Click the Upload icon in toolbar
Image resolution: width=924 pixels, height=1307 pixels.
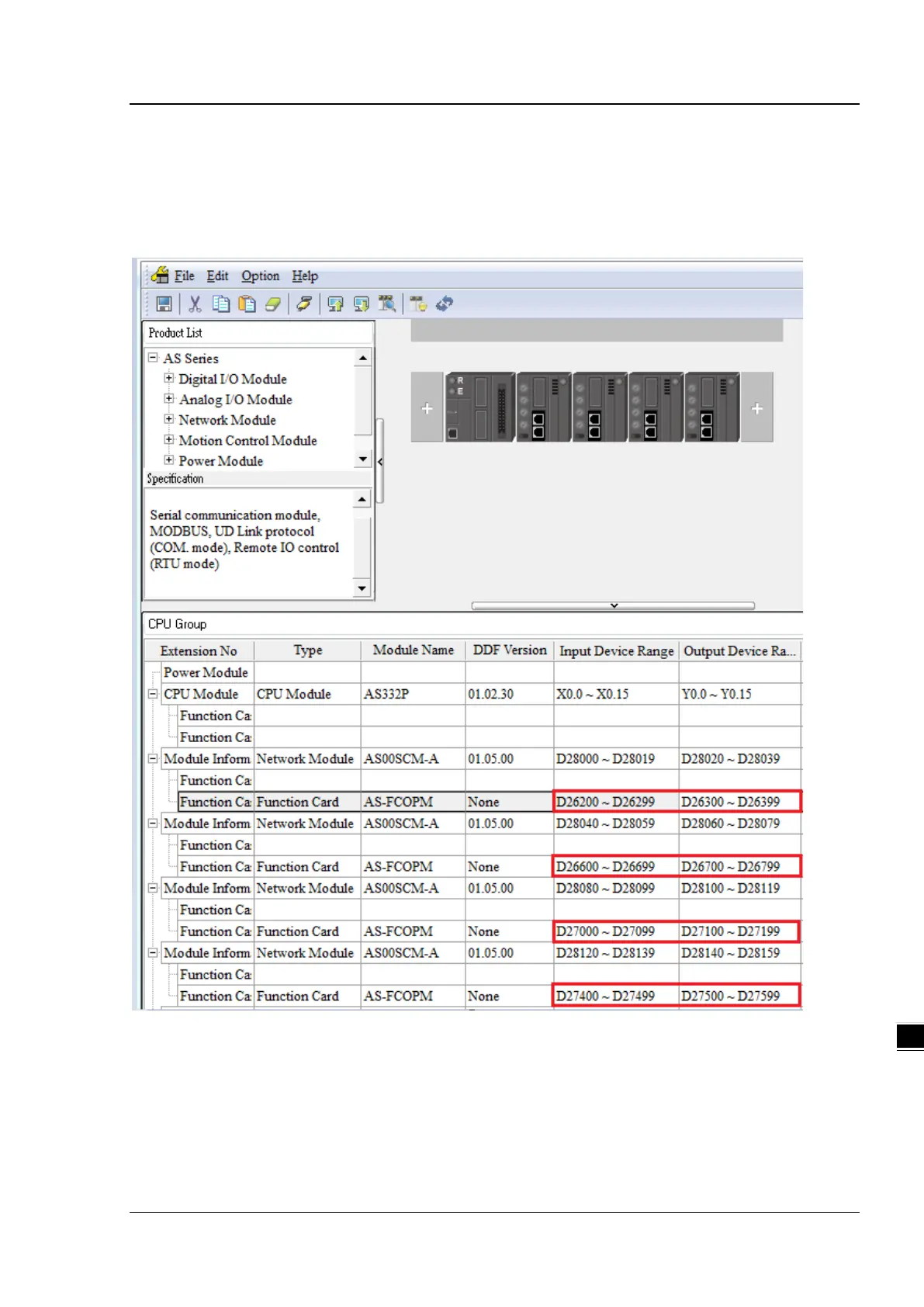pos(335,304)
